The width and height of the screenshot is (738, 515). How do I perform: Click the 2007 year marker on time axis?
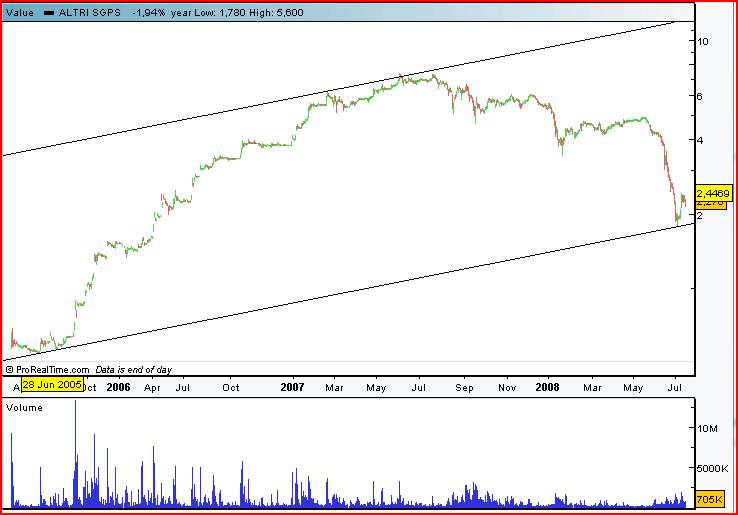(292, 386)
